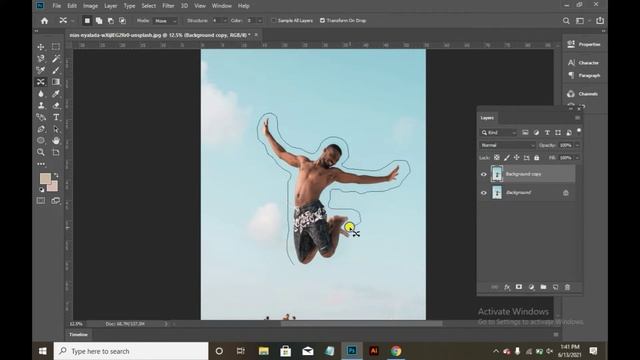Image resolution: width=640 pixels, height=360 pixels.
Task: Open the Properties panel
Action: [x=584, y=44]
